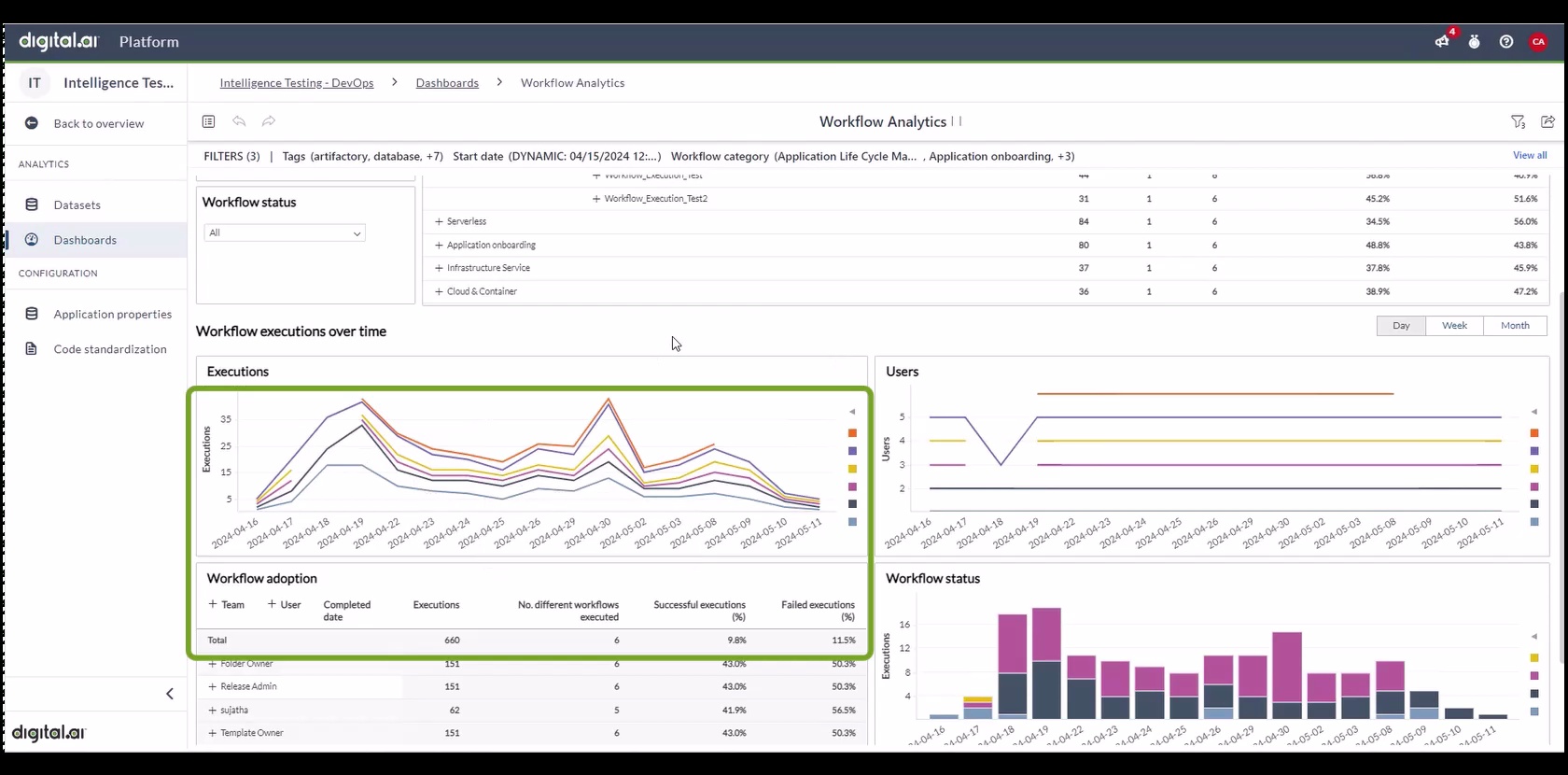Click the share/export dashboard icon
The width and height of the screenshot is (1568, 775).
(1547, 121)
